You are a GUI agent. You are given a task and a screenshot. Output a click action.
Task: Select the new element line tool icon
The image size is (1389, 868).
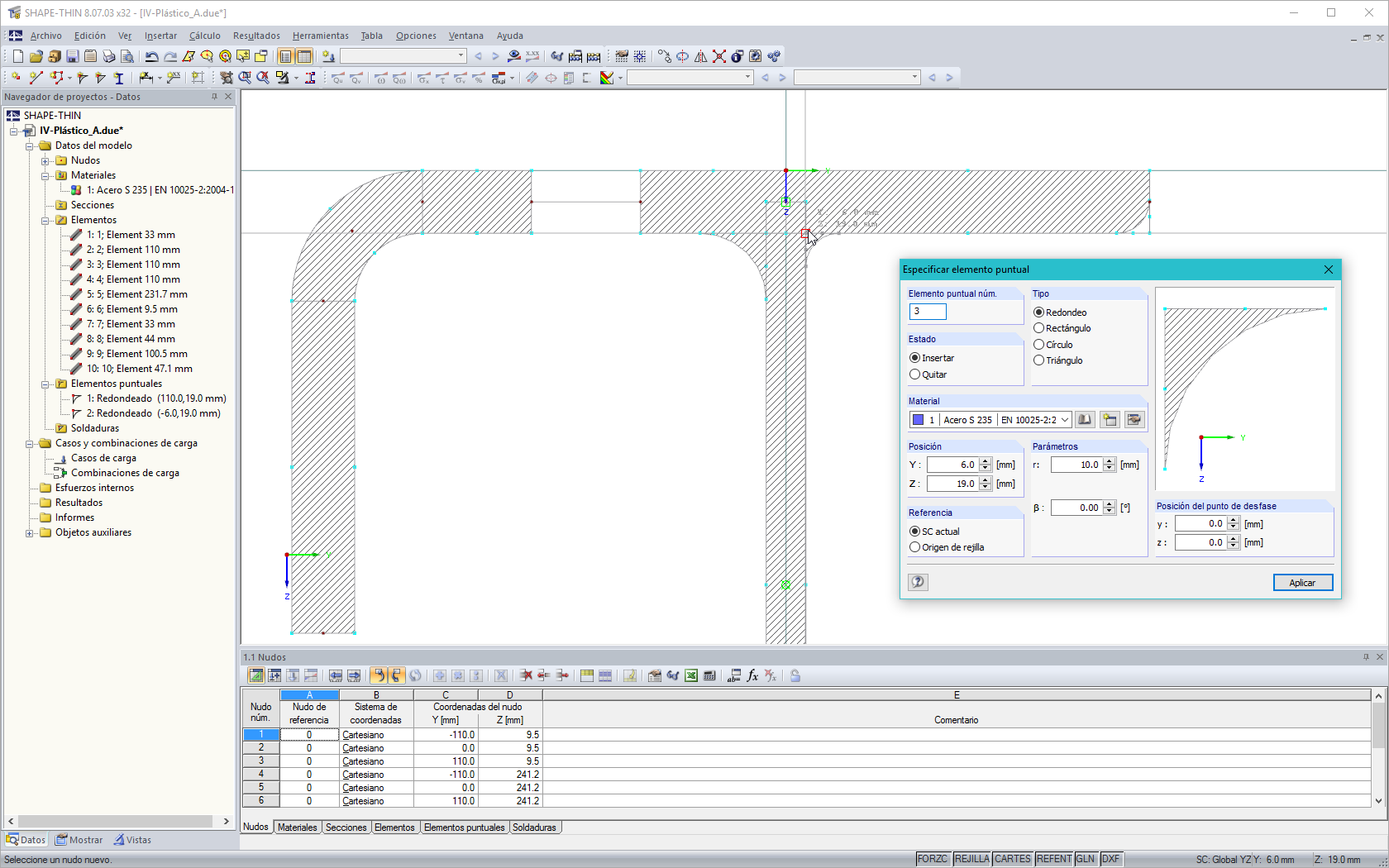tap(36, 78)
